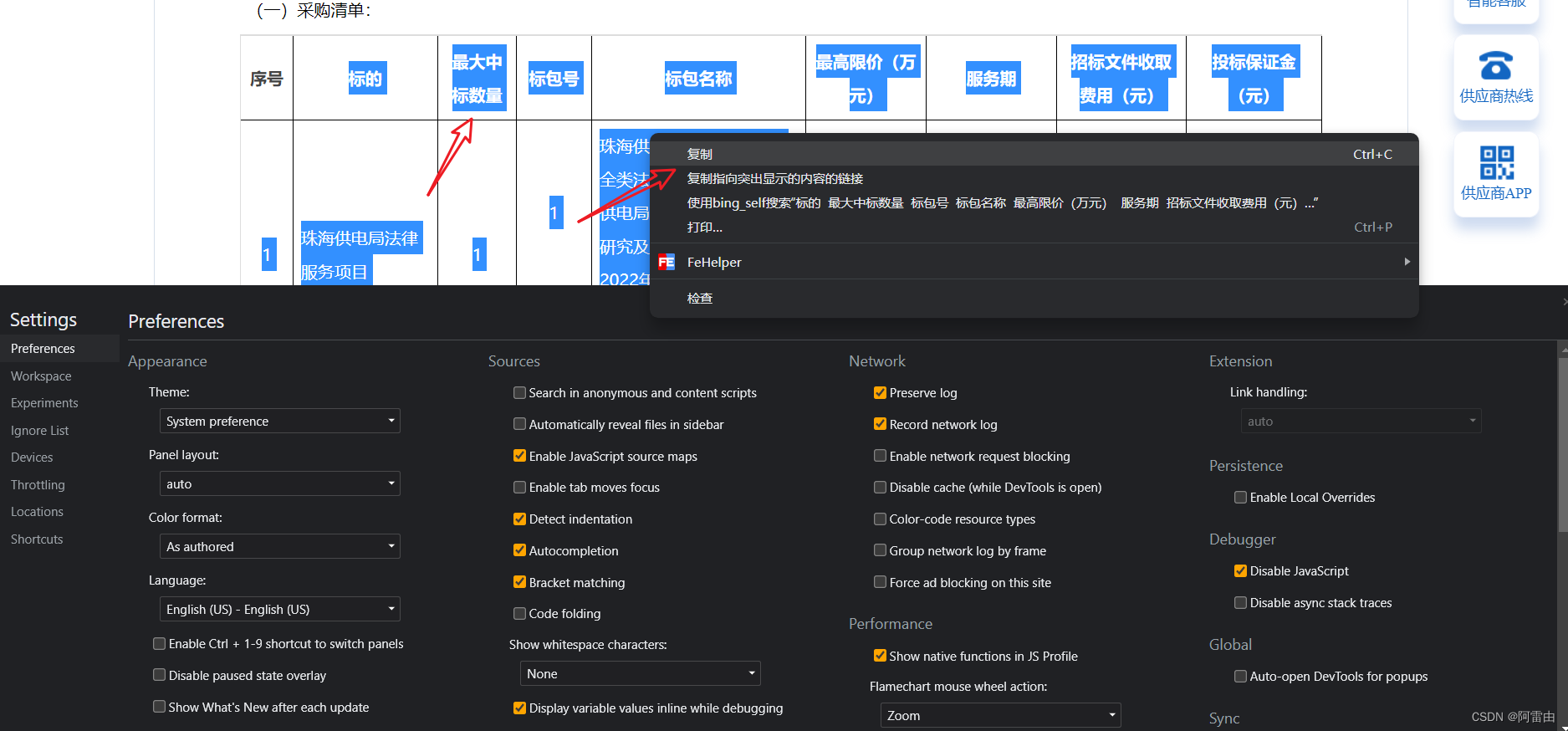Open the Panel layout dropdown
Image resolution: width=1568 pixels, height=731 pixels.
click(x=279, y=483)
